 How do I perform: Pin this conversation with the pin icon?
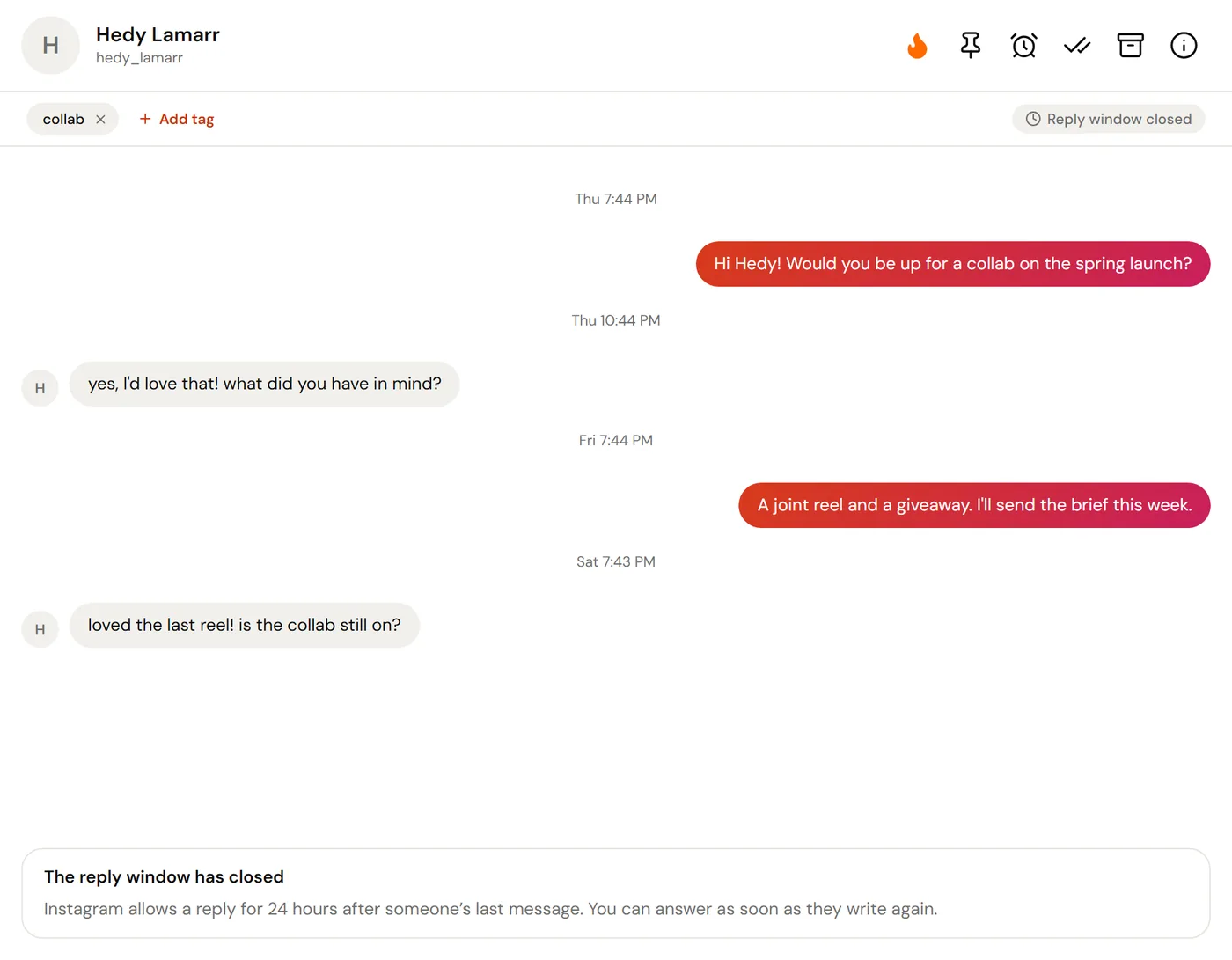tap(971, 46)
